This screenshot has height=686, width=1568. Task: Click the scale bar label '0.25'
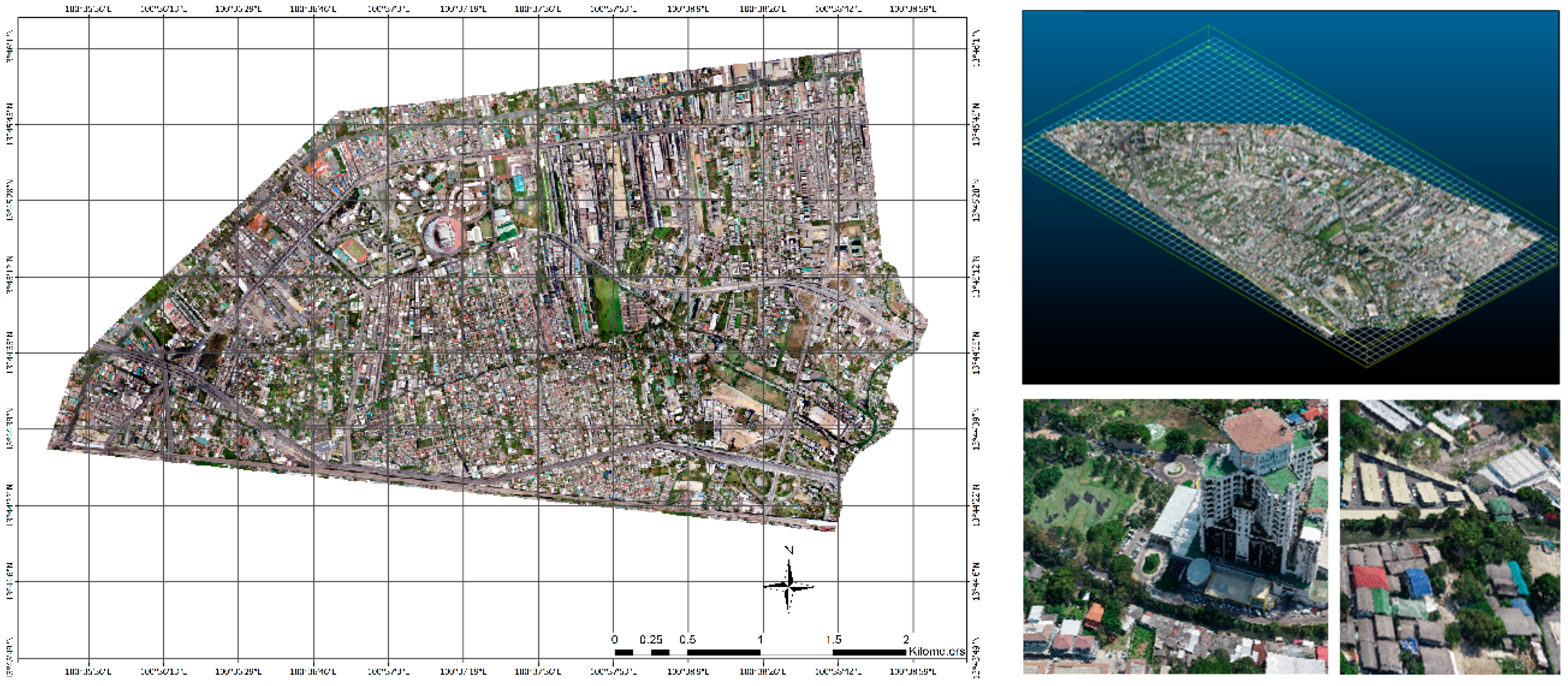[651, 639]
